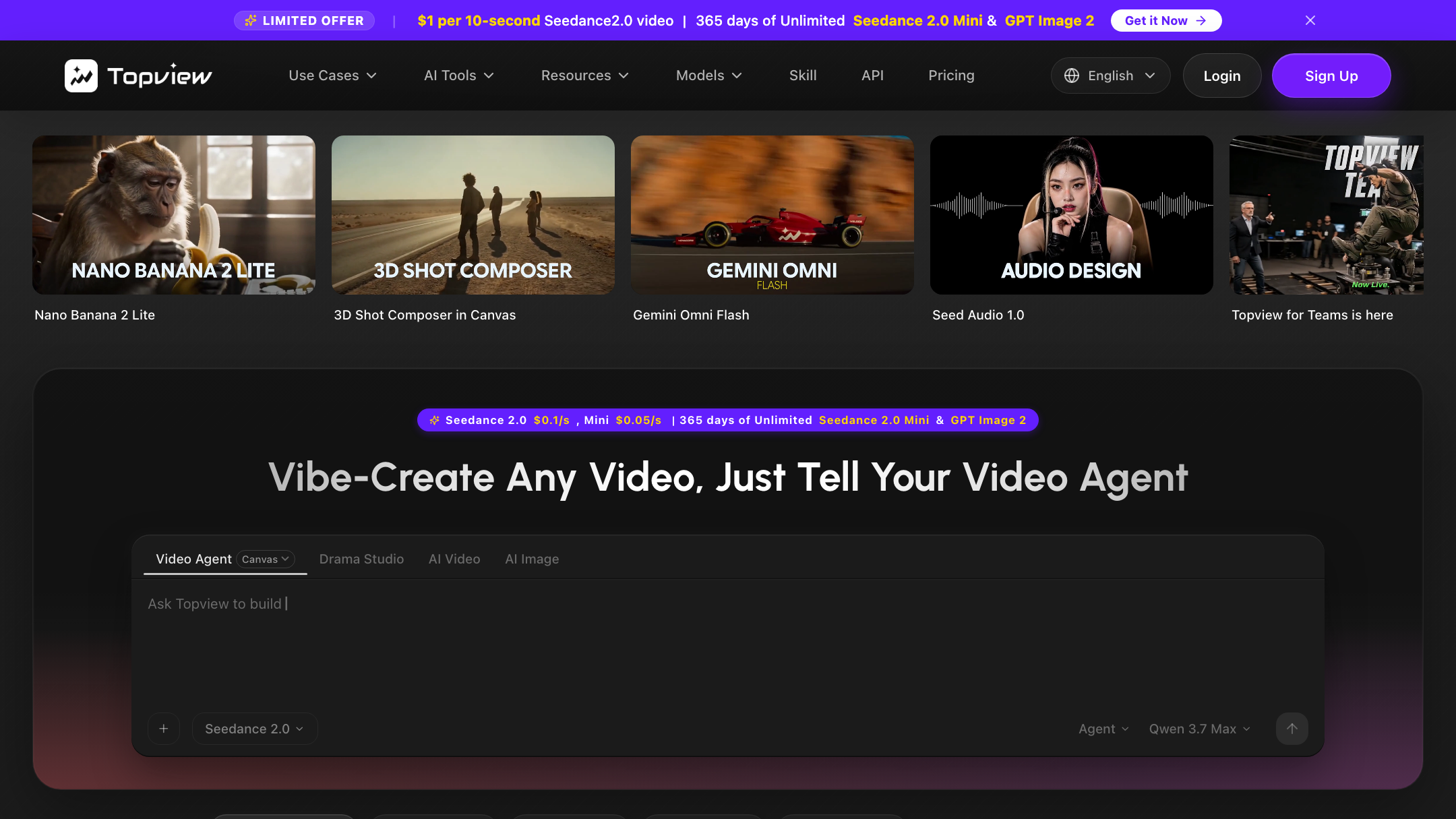Open the Gemini Omni Flash thumbnail
1456x819 pixels.
point(772,215)
